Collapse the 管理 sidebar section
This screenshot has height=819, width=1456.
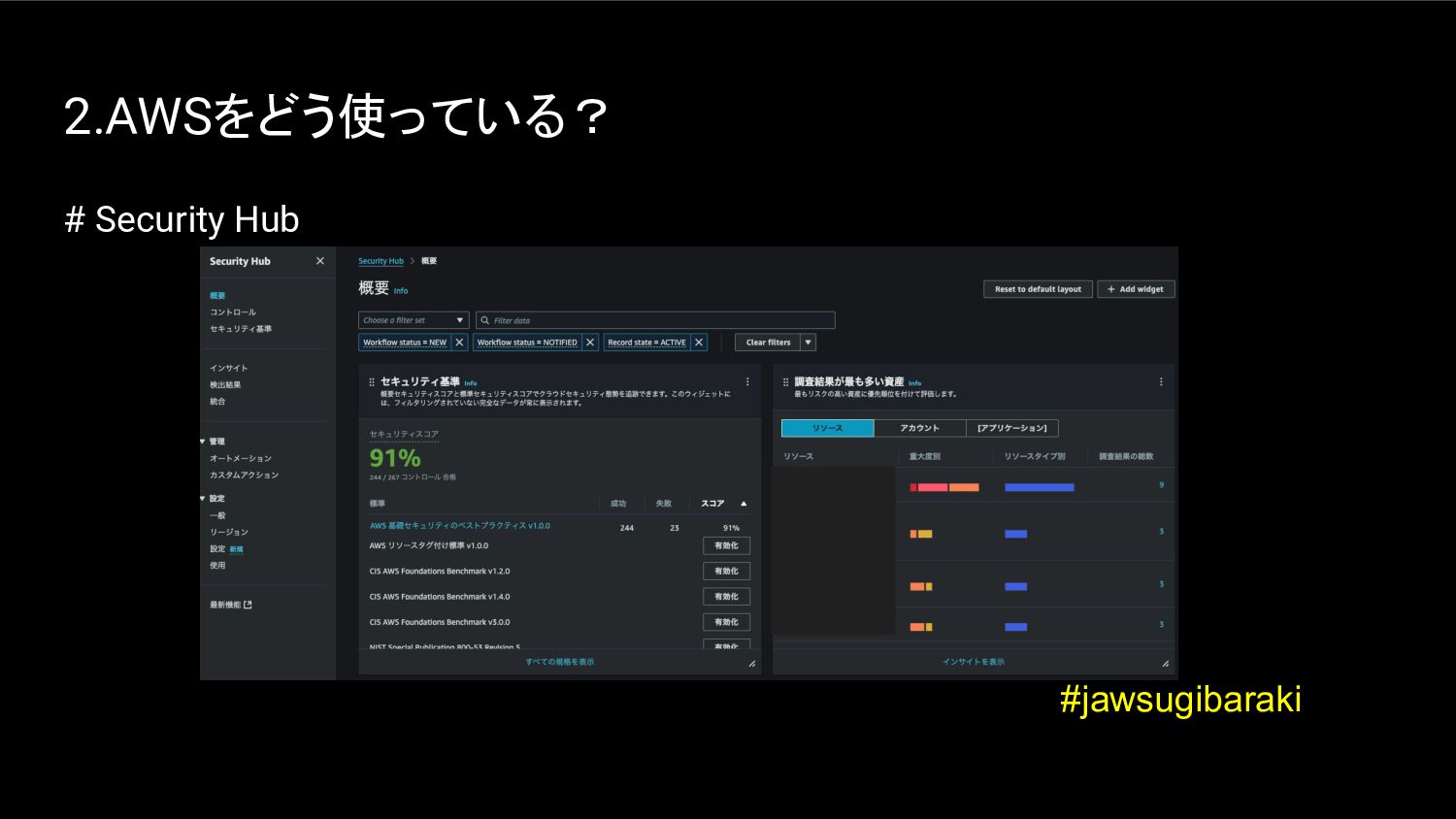pyautogui.click(x=202, y=442)
